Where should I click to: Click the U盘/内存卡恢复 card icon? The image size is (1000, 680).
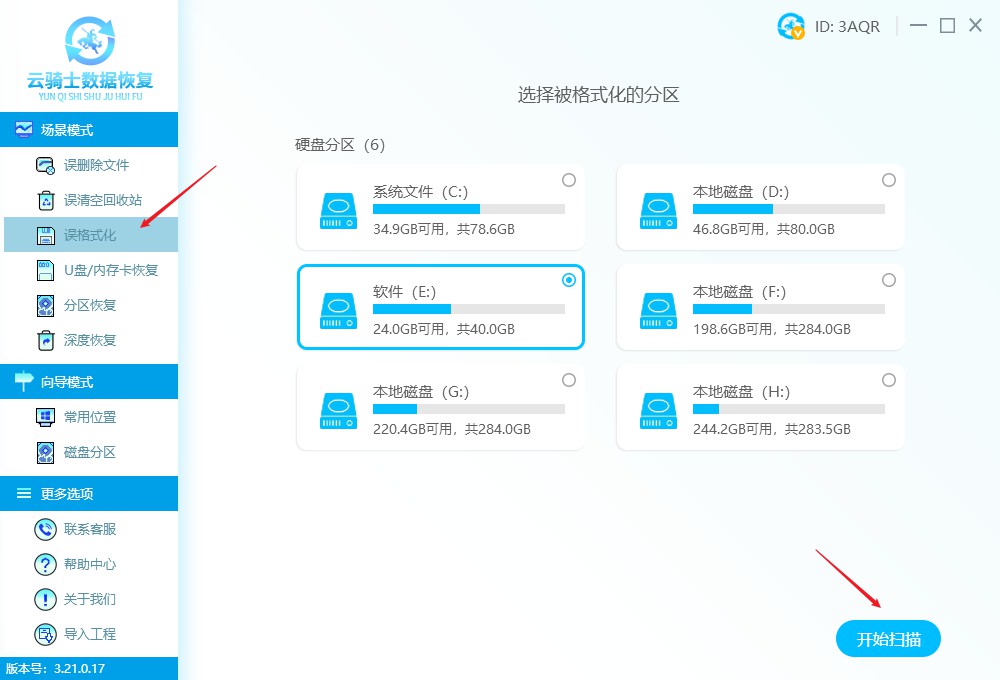(45, 270)
